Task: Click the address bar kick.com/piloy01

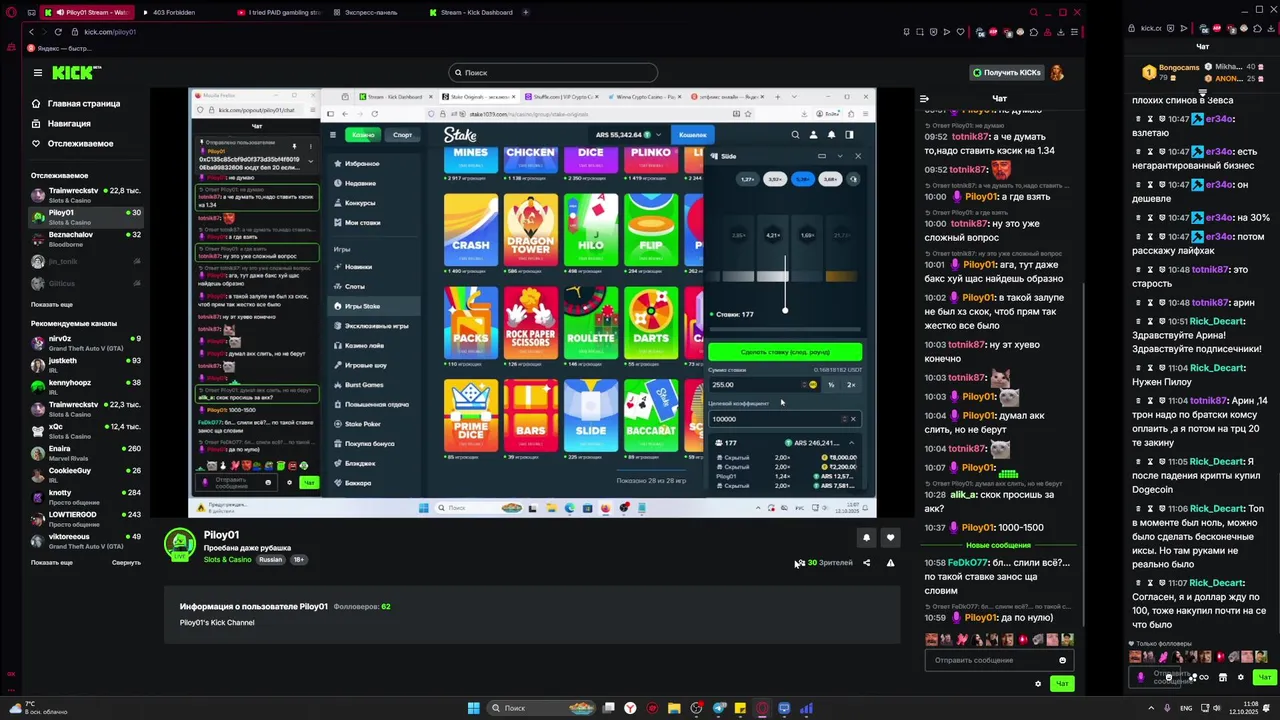Action: (110, 32)
